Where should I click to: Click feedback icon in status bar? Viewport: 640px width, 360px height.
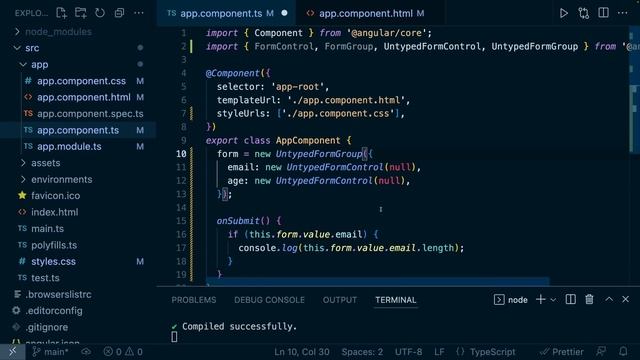click(601, 351)
